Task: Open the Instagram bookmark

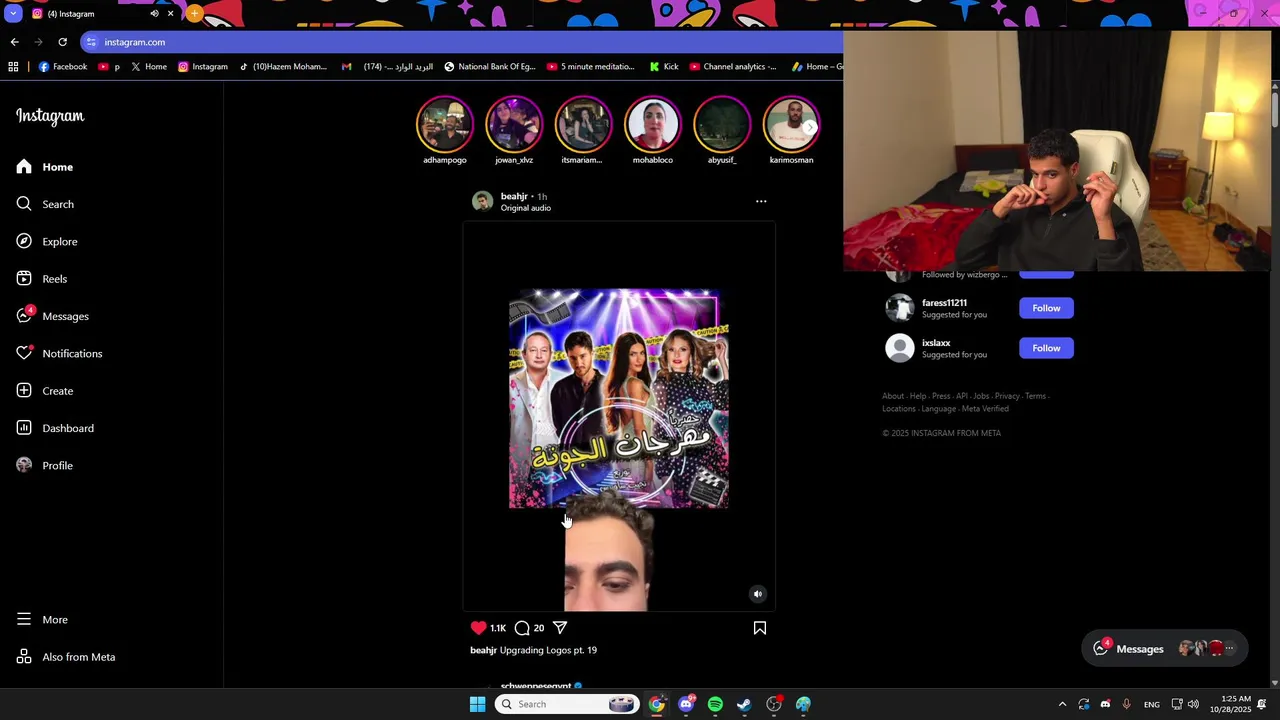Action: (203, 67)
